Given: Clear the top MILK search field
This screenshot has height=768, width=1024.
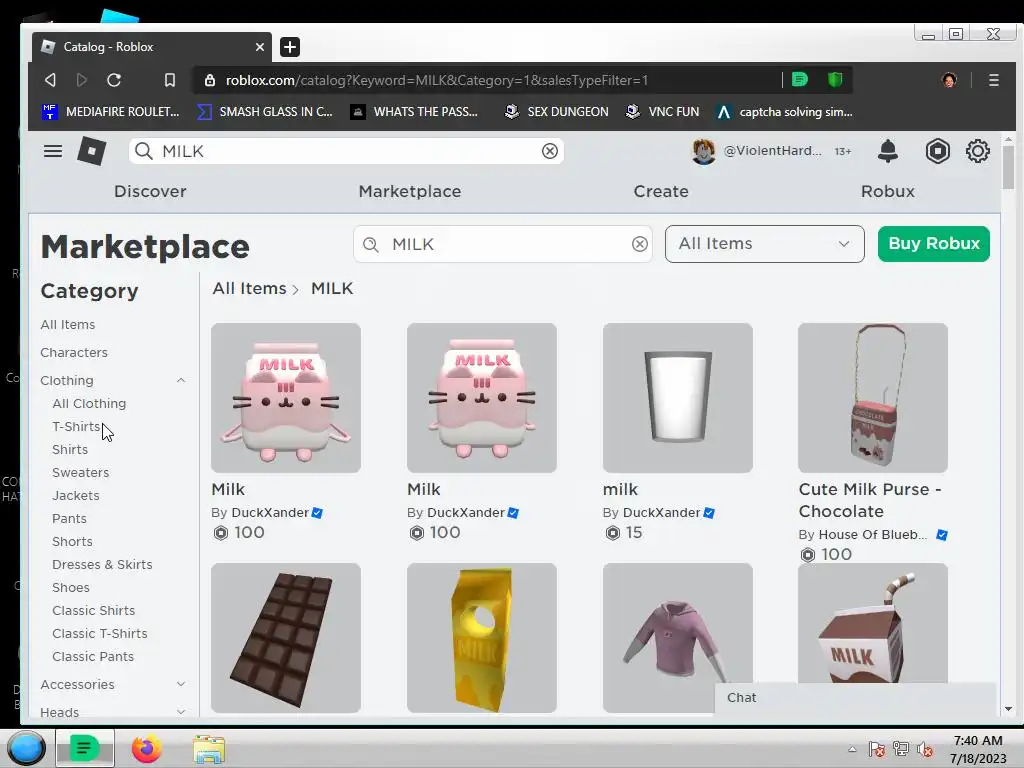Looking at the screenshot, I should point(550,152).
